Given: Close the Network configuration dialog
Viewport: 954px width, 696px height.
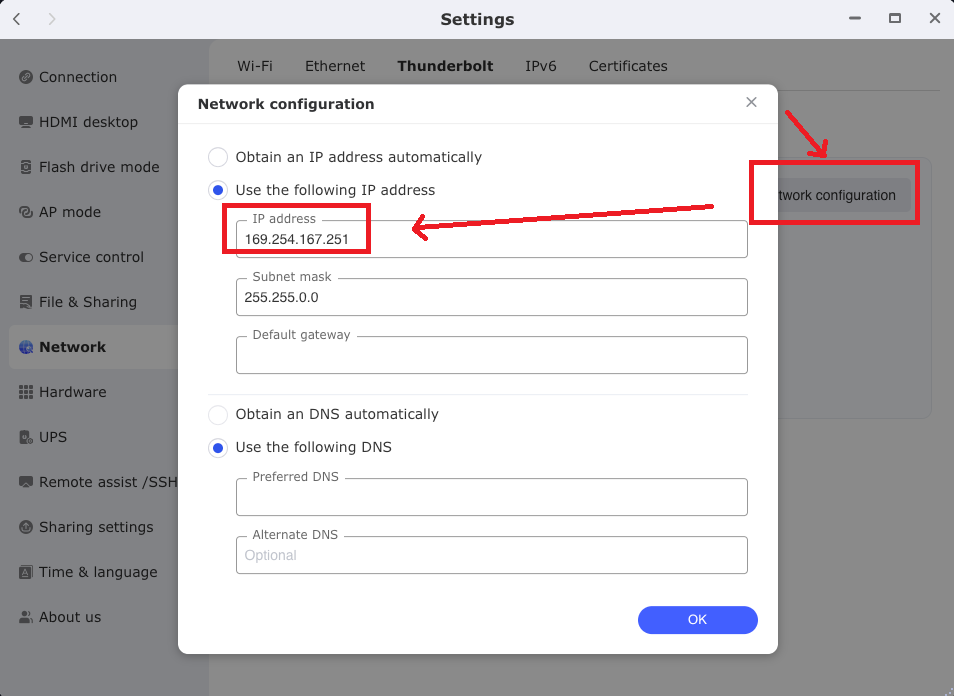Looking at the screenshot, I should [751, 102].
